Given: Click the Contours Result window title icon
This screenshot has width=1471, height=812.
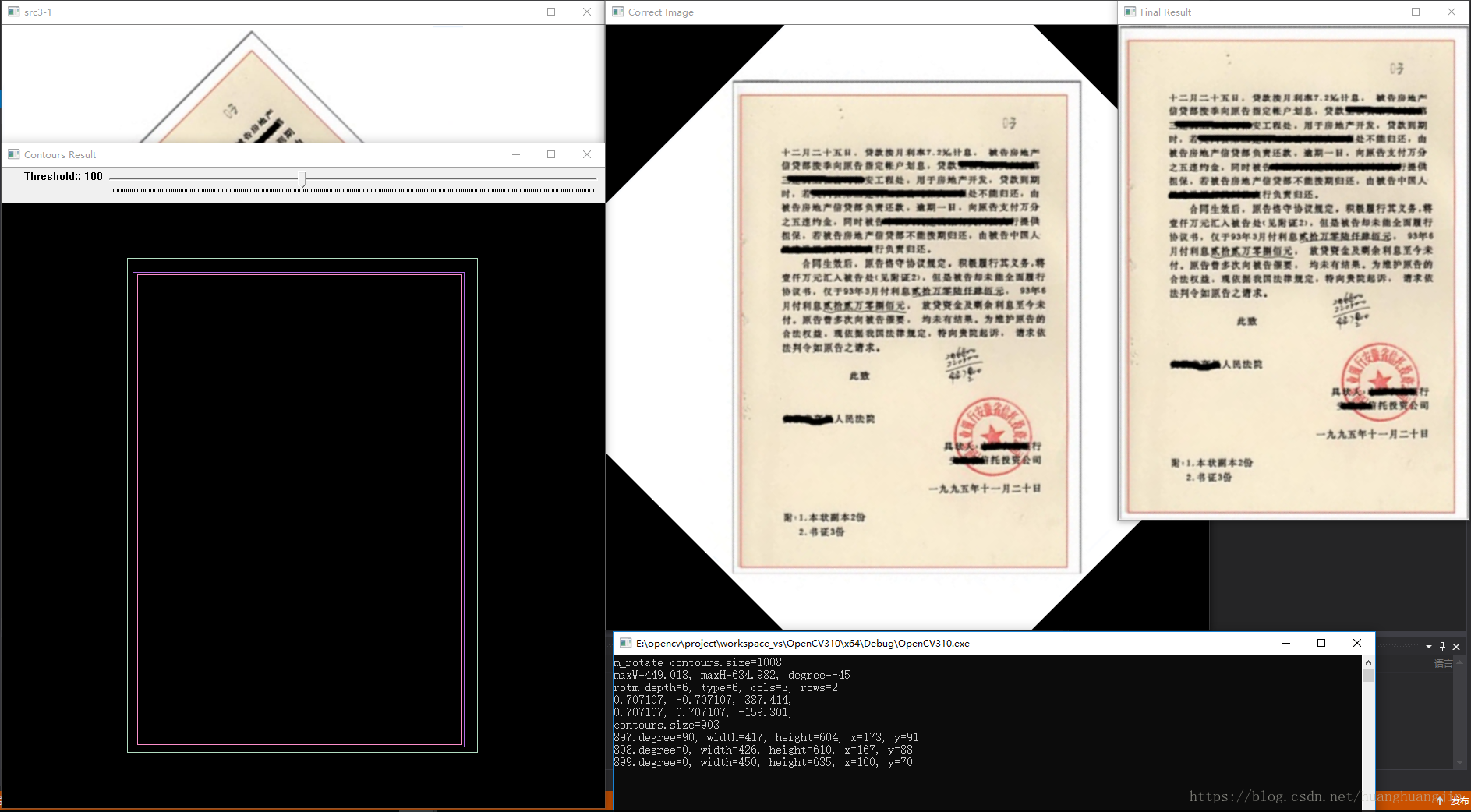Looking at the screenshot, I should point(13,154).
